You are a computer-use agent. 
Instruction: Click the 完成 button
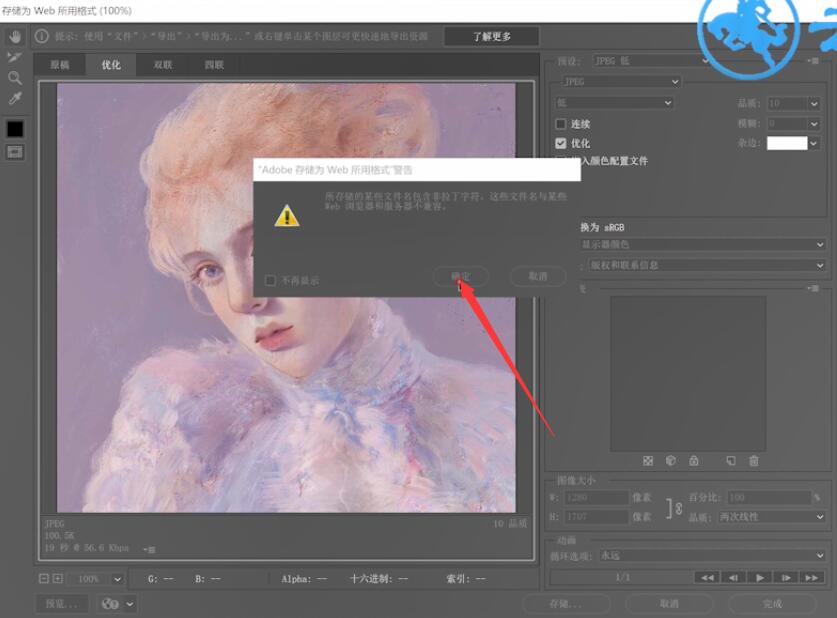click(772, 604)
